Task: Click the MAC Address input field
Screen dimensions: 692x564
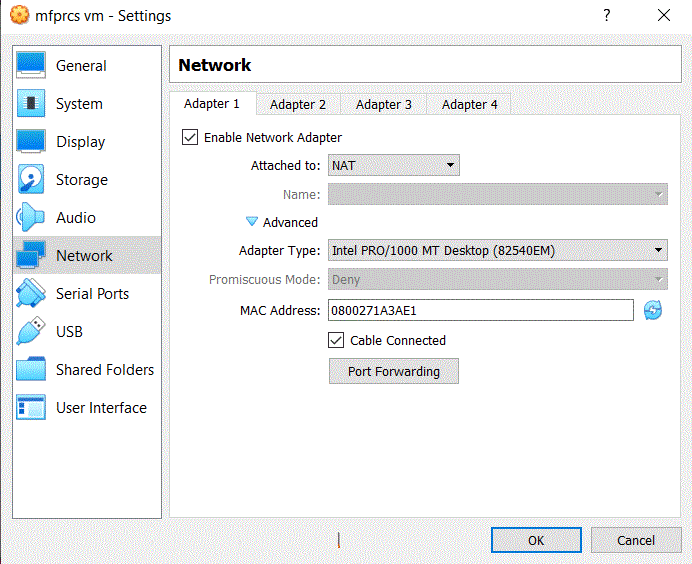Action: [481, 310]
